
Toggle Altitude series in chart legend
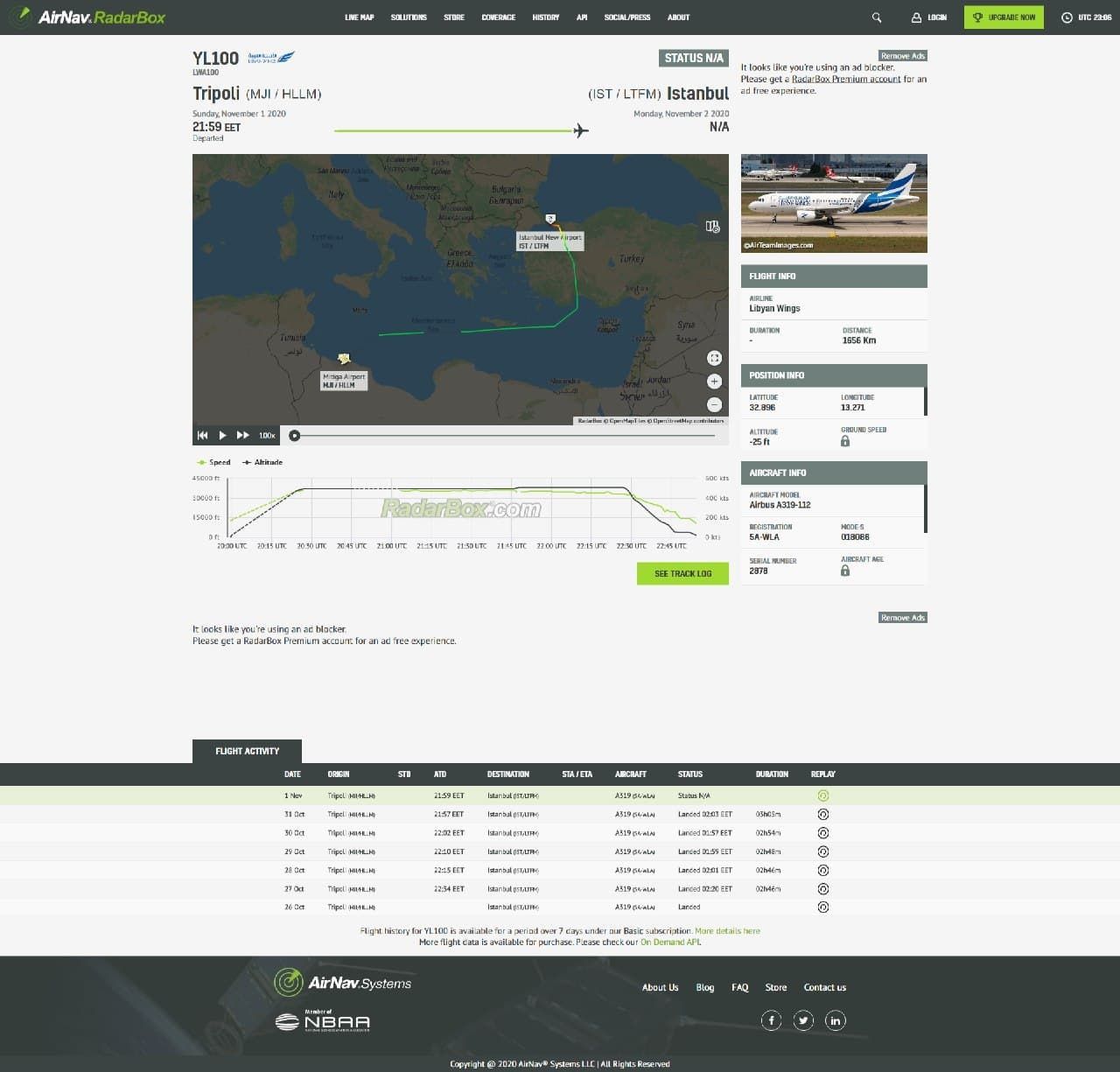[262, 462]
